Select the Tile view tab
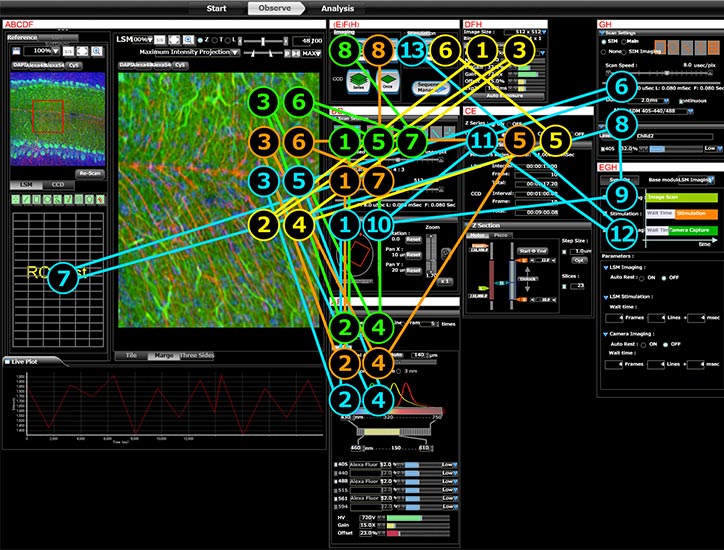This screenshot has height=550, width=724. tap(131, 355)
